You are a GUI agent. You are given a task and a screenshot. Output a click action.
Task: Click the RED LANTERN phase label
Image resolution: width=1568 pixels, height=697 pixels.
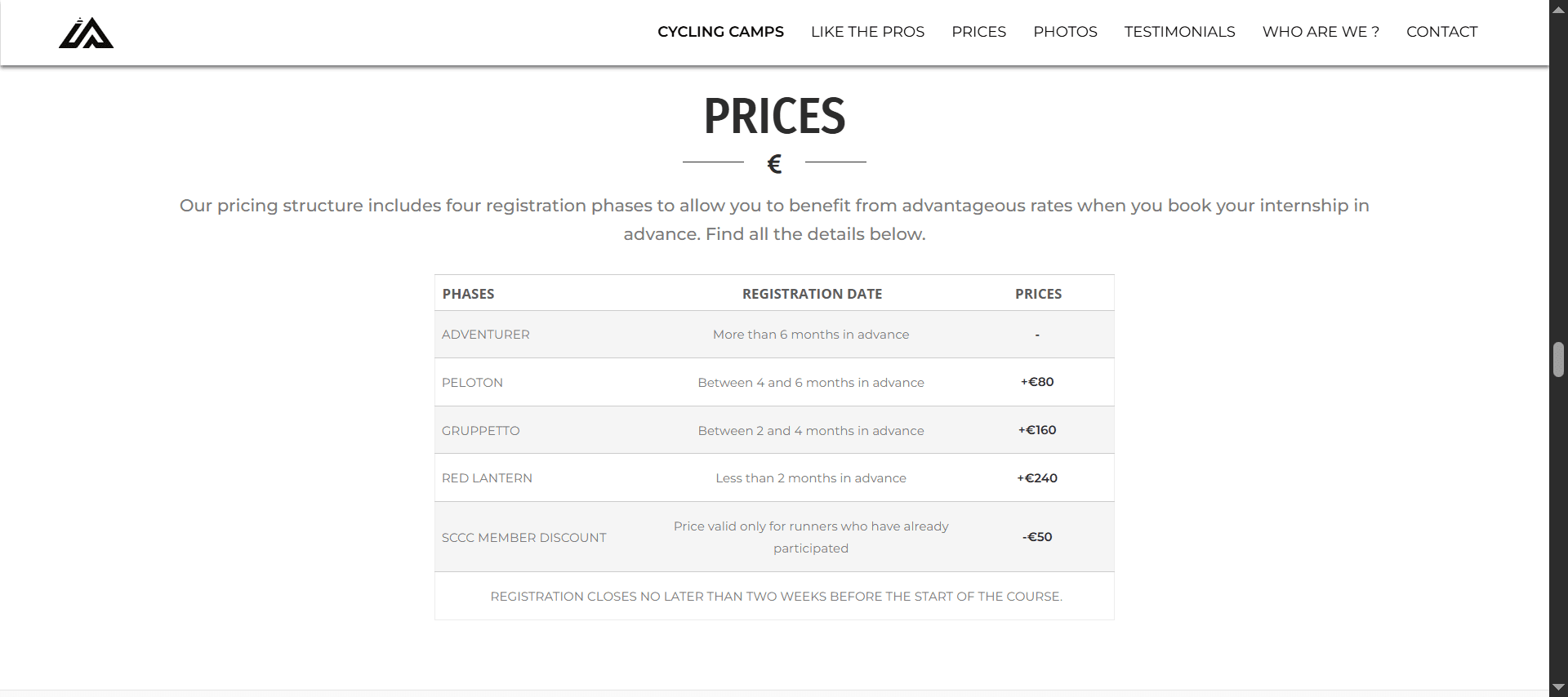(x=487, y=478)
